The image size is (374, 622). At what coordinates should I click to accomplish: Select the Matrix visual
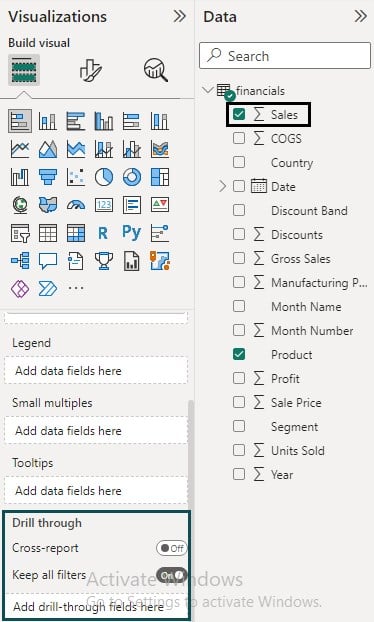coord(76,233)
